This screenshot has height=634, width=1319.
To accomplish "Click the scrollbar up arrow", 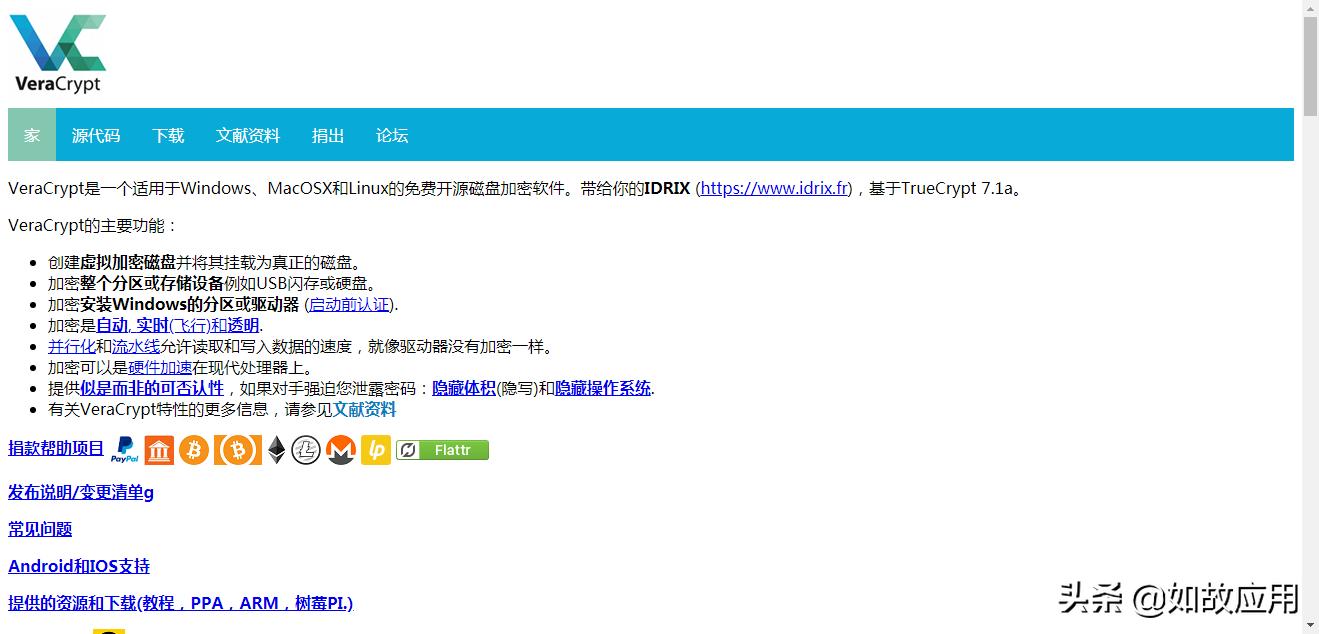I will pos(1309,8).
